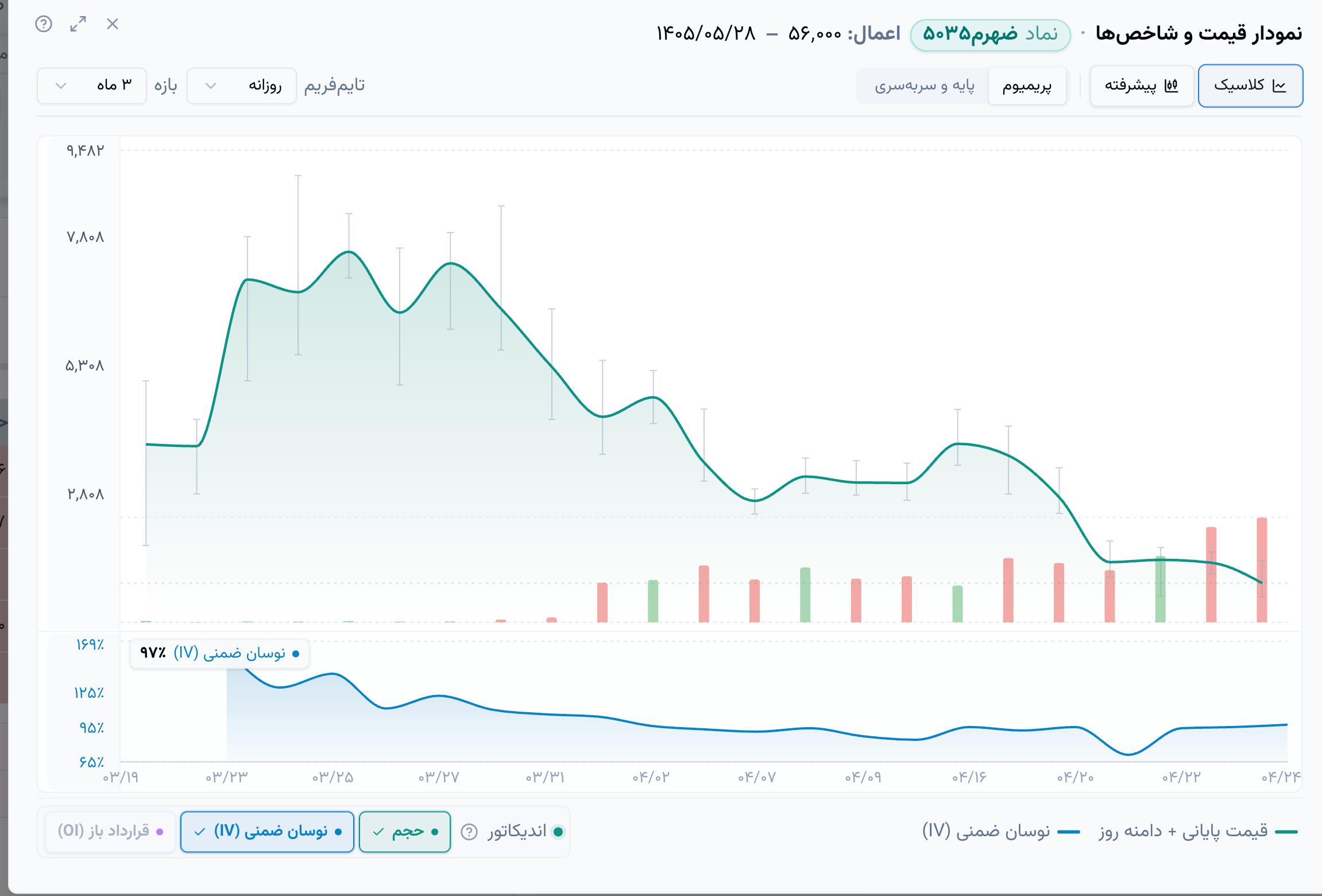Click the IV axis label ۶۵٪

tap(92, 763)
